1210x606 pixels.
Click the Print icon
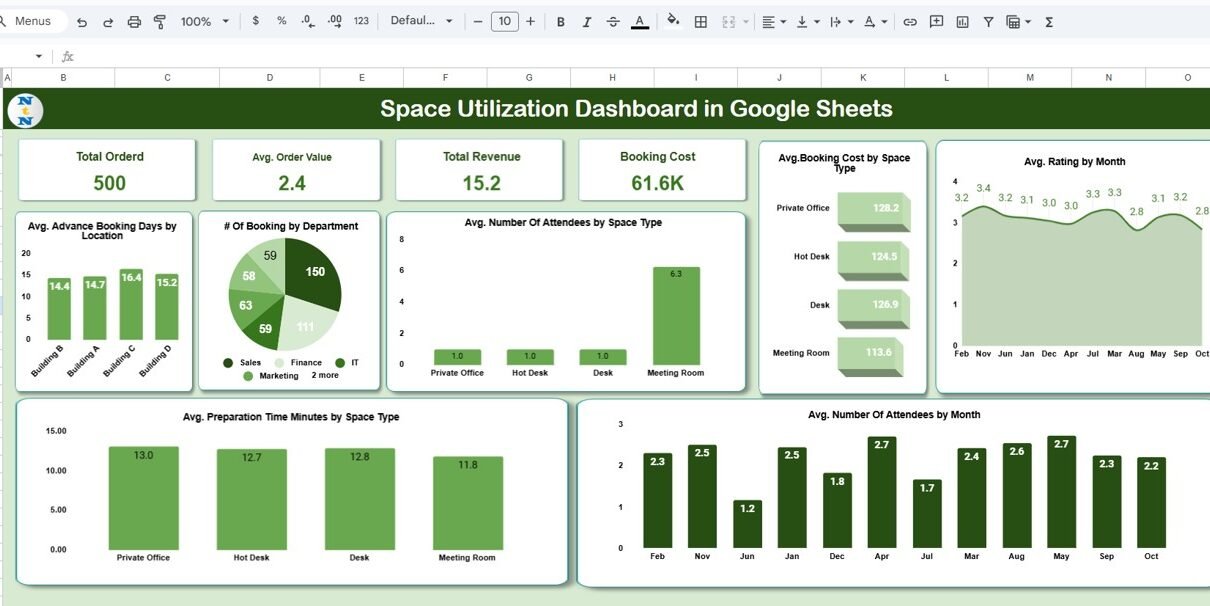(x=134, y=22)
